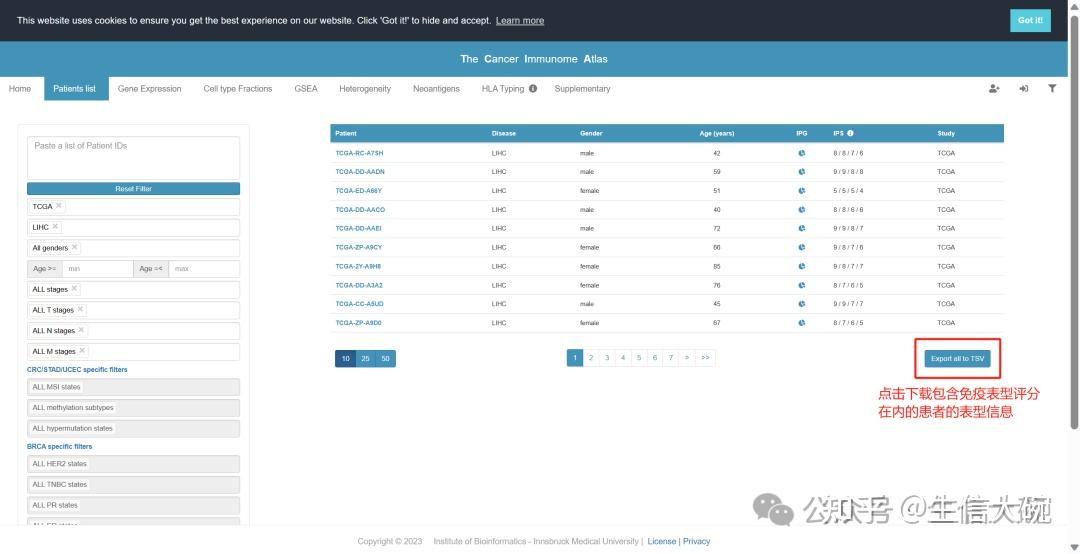Open the Privacy footer link
1080x554 pixels.
(696, 542)
